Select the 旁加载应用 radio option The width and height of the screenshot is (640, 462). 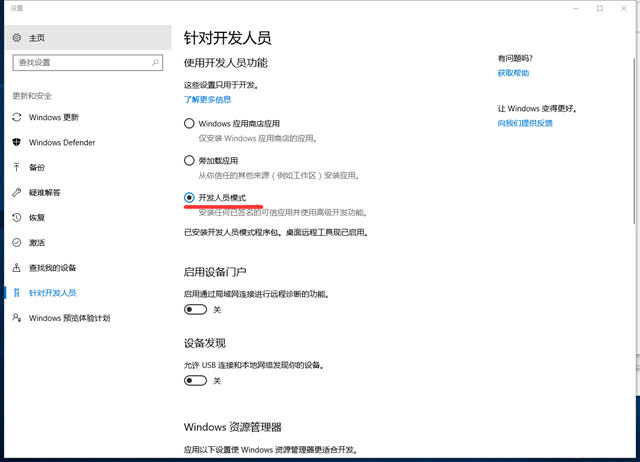coord(189,160)
